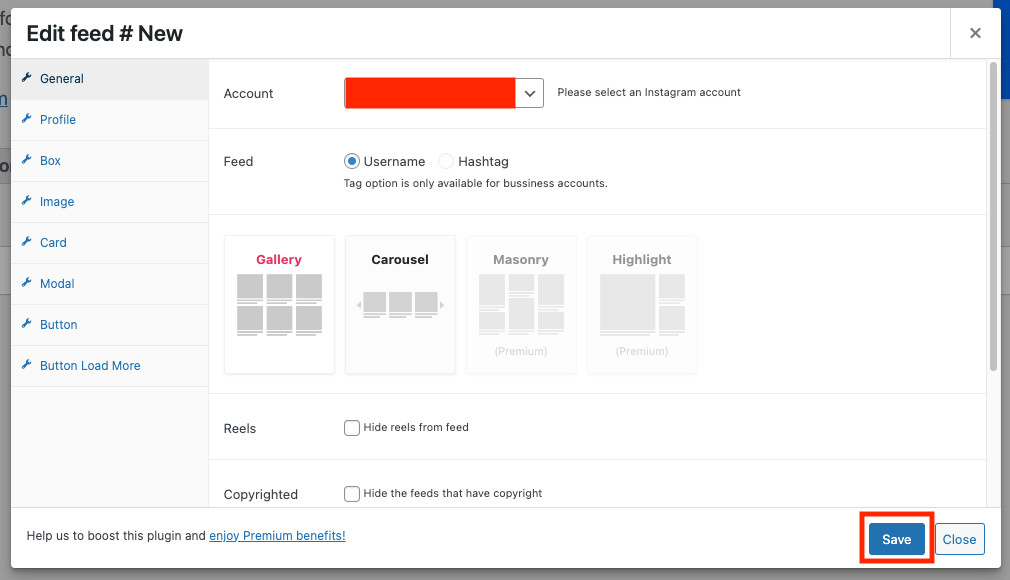Check Hide the feeds that have copyright

(x=352, y=494)
